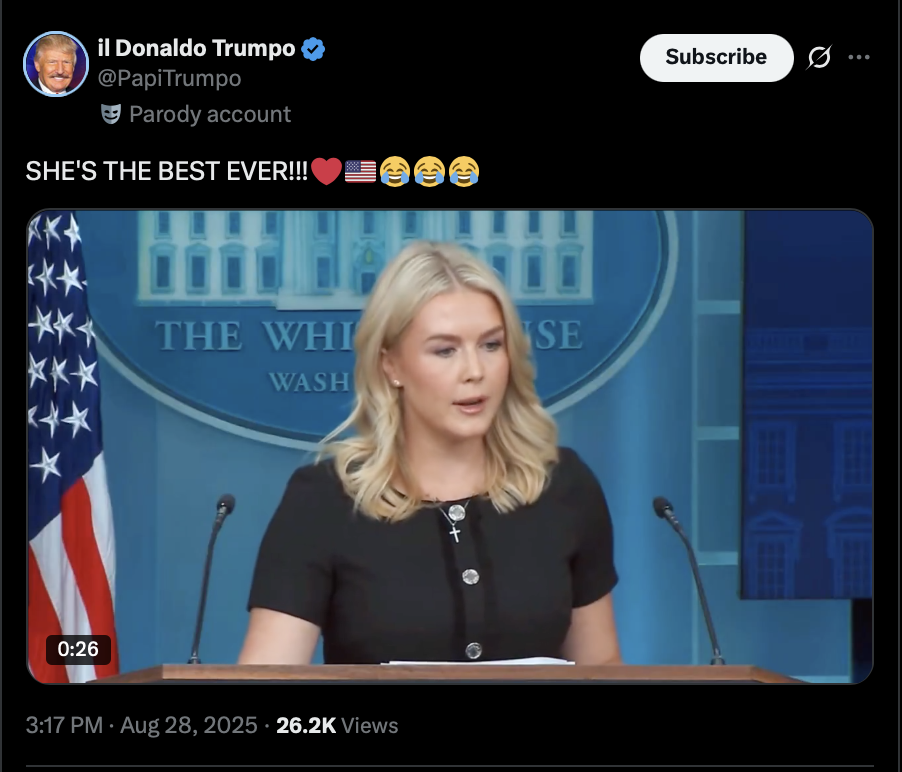Select the American flag emoji in tweet

coord(361,171)
